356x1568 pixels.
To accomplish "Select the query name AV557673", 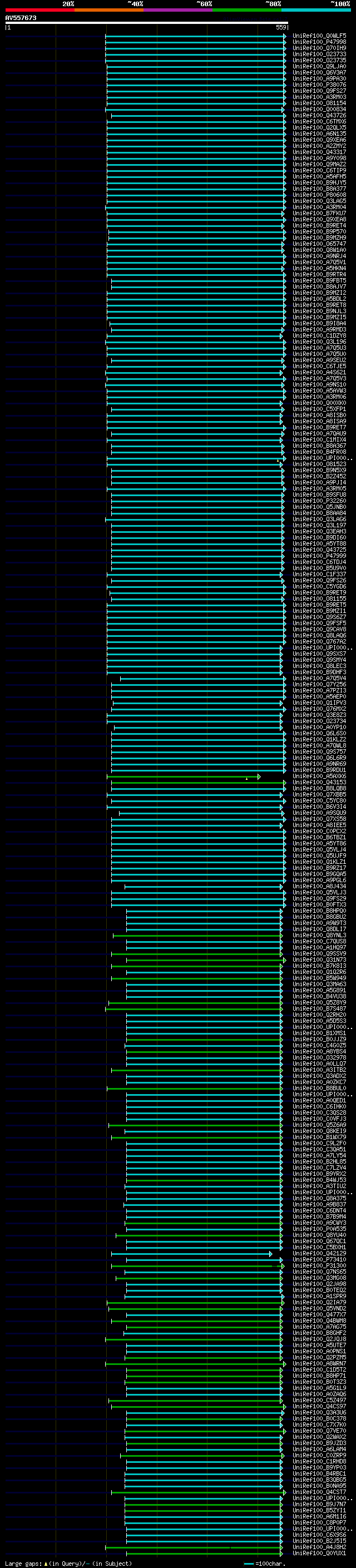I will [21, 18].
